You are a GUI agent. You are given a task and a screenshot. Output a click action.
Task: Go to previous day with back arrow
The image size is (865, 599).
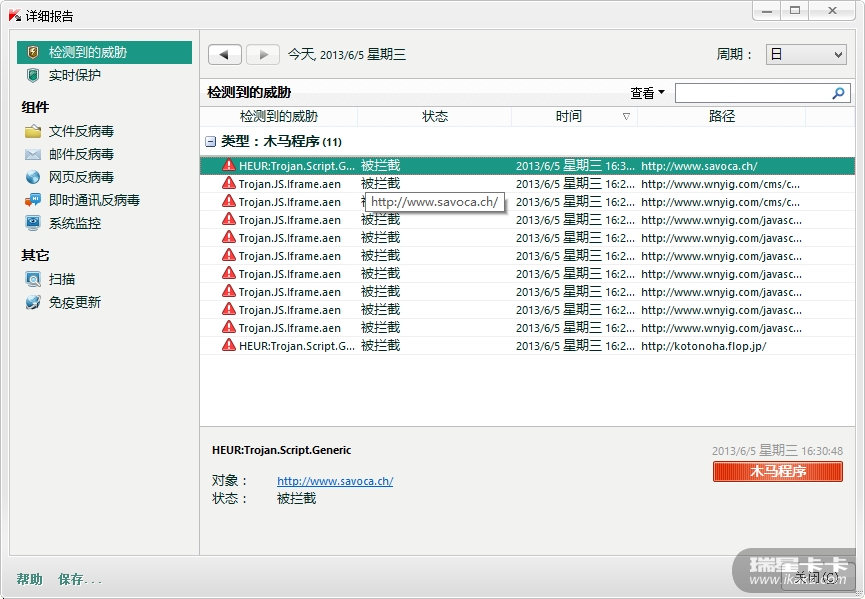pyautogui.click(x=225, y=55)
